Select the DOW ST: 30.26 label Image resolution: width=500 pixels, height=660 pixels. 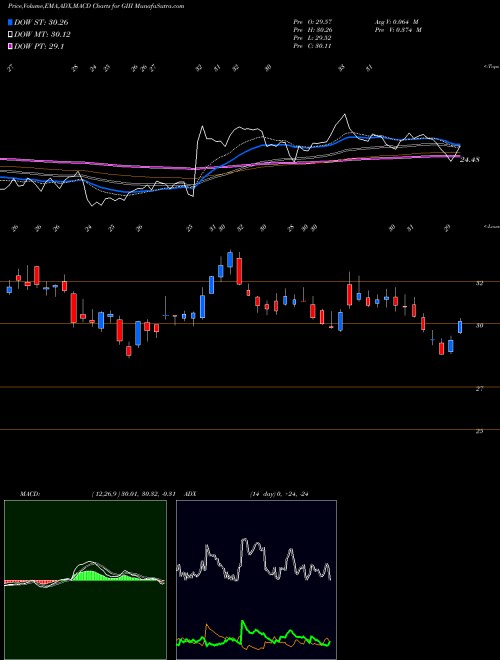click(41, 22)
